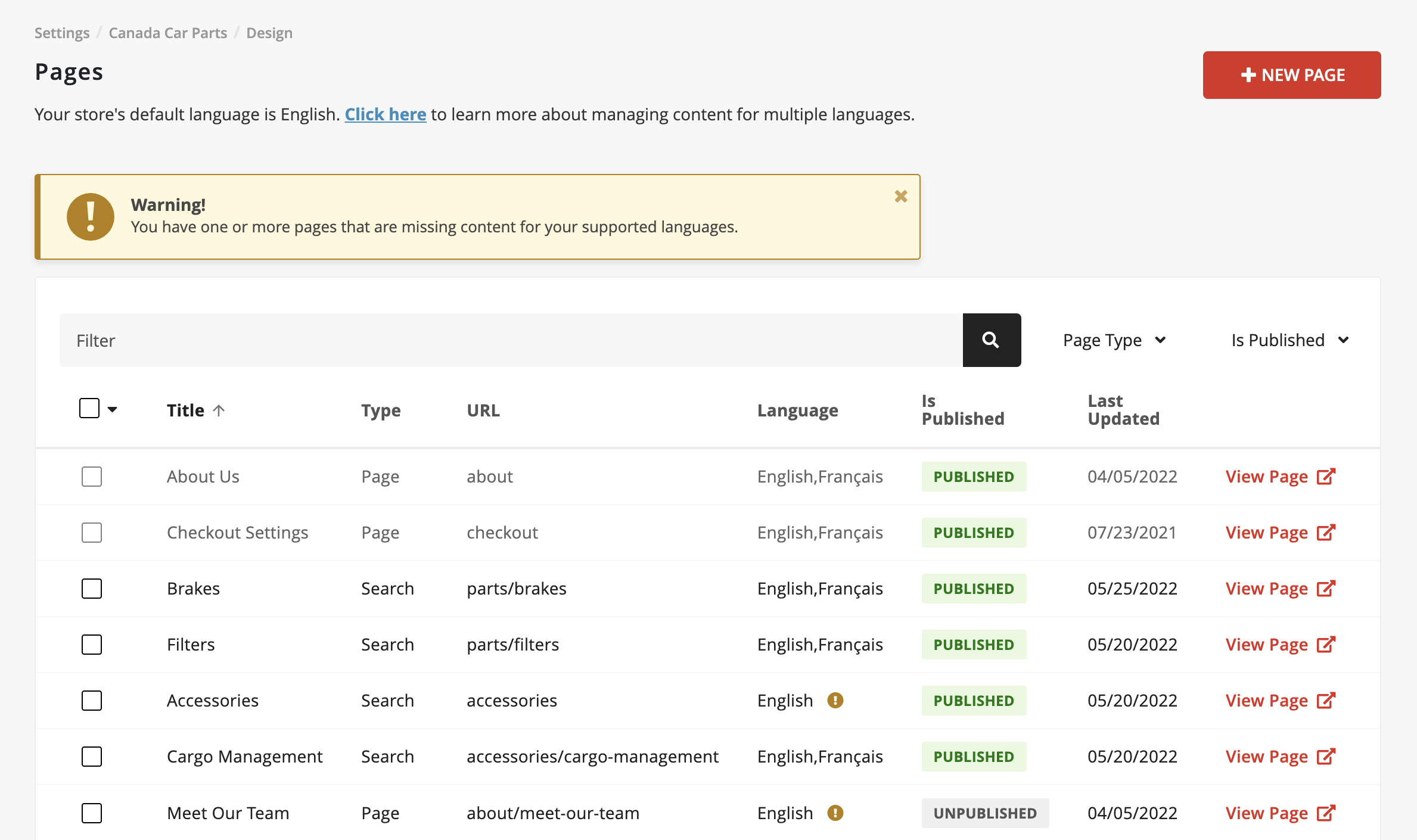Select the Brakes row checkbox
1417x840 pixels.
point(92,589)
